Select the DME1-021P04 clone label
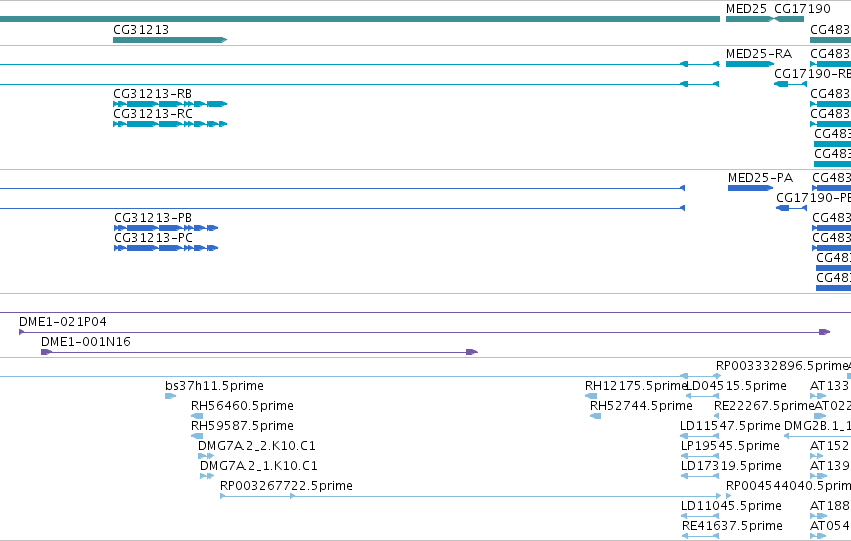 coord(63,322)
